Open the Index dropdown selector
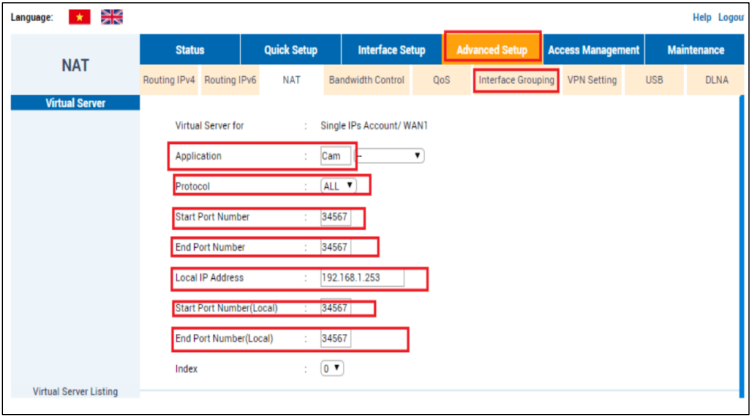This screenshot has width=756, height=418. [x=332, y=369]
